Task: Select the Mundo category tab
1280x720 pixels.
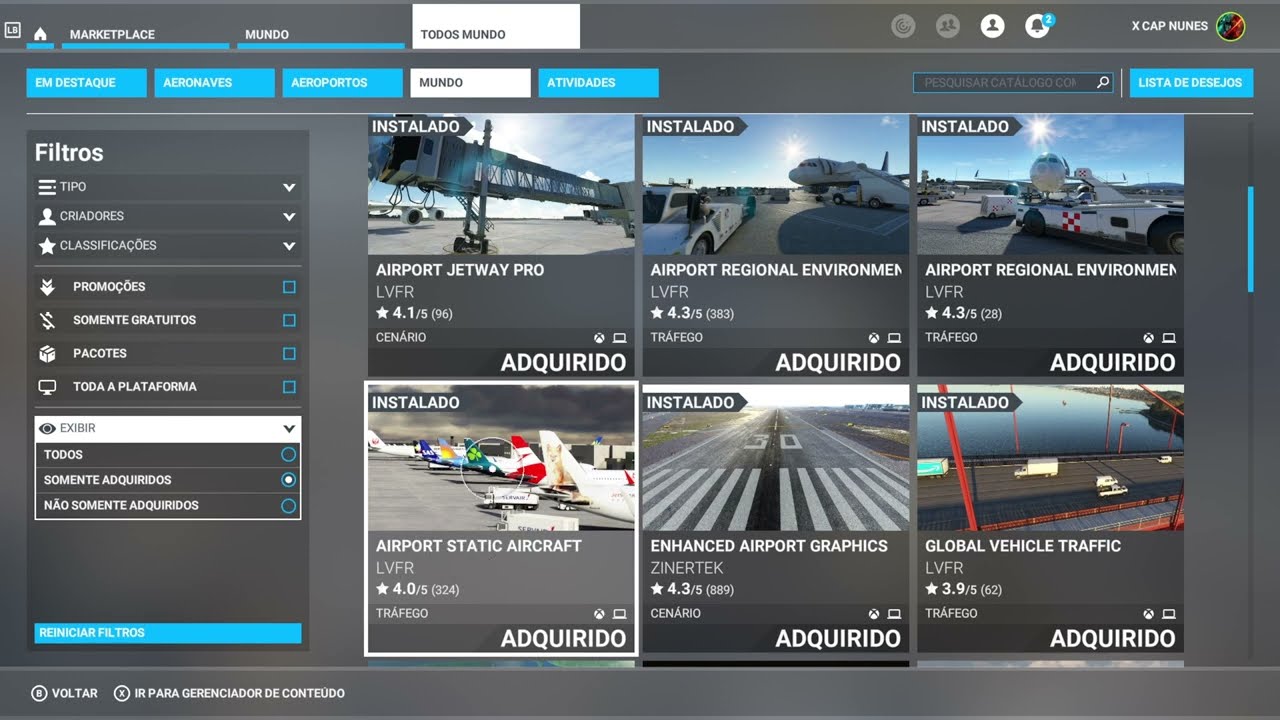Action: click(x=470, y=83)
